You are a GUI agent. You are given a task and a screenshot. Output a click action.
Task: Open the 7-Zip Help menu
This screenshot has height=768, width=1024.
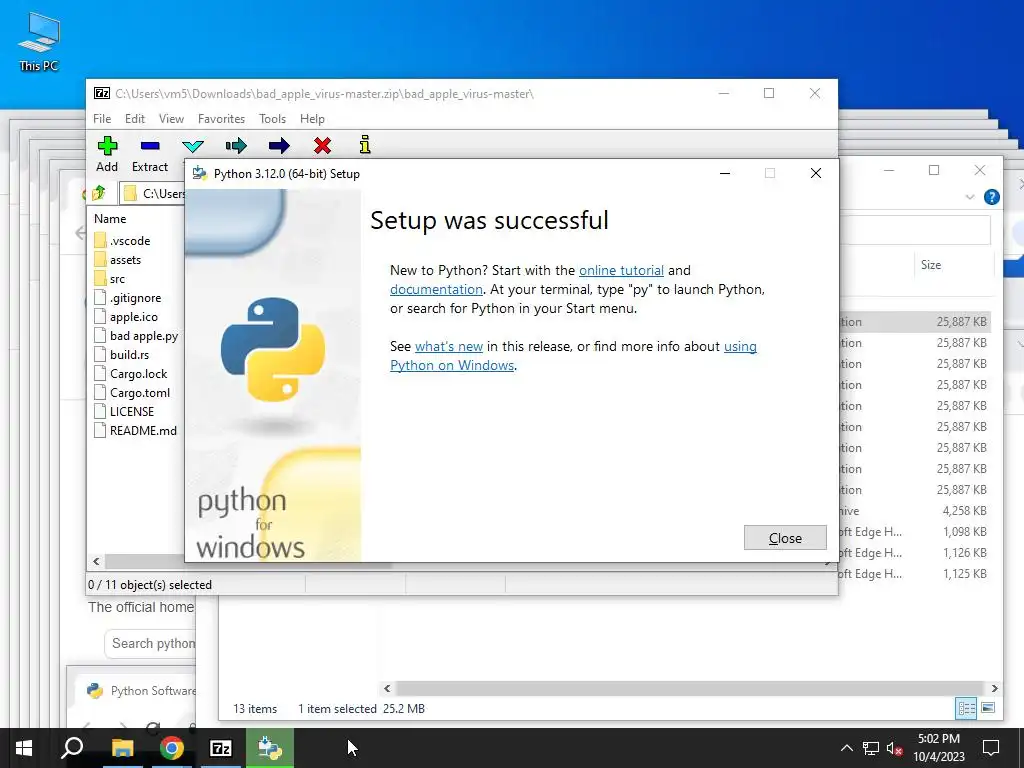tap(312, 119)
